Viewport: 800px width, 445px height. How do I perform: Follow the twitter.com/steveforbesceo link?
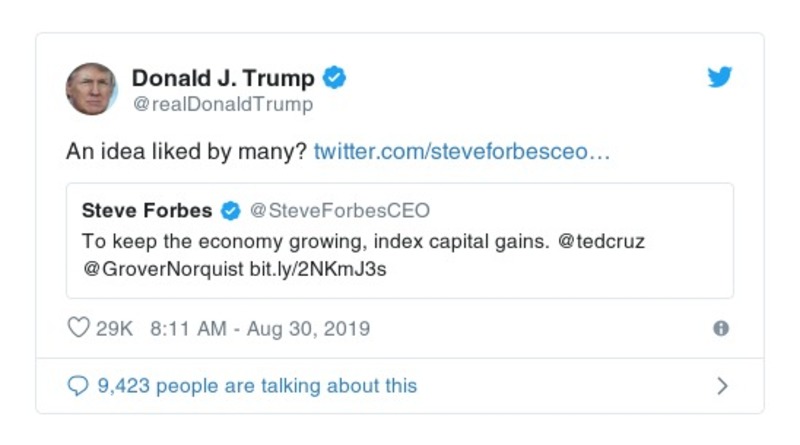coord(462,152)
